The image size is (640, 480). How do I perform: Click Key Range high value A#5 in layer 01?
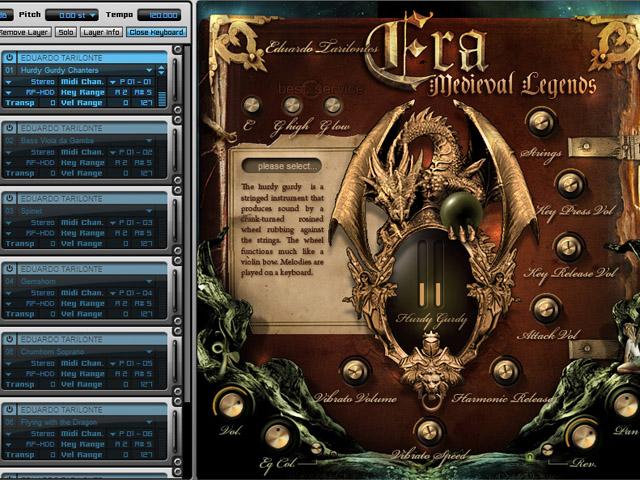[144, 92]
